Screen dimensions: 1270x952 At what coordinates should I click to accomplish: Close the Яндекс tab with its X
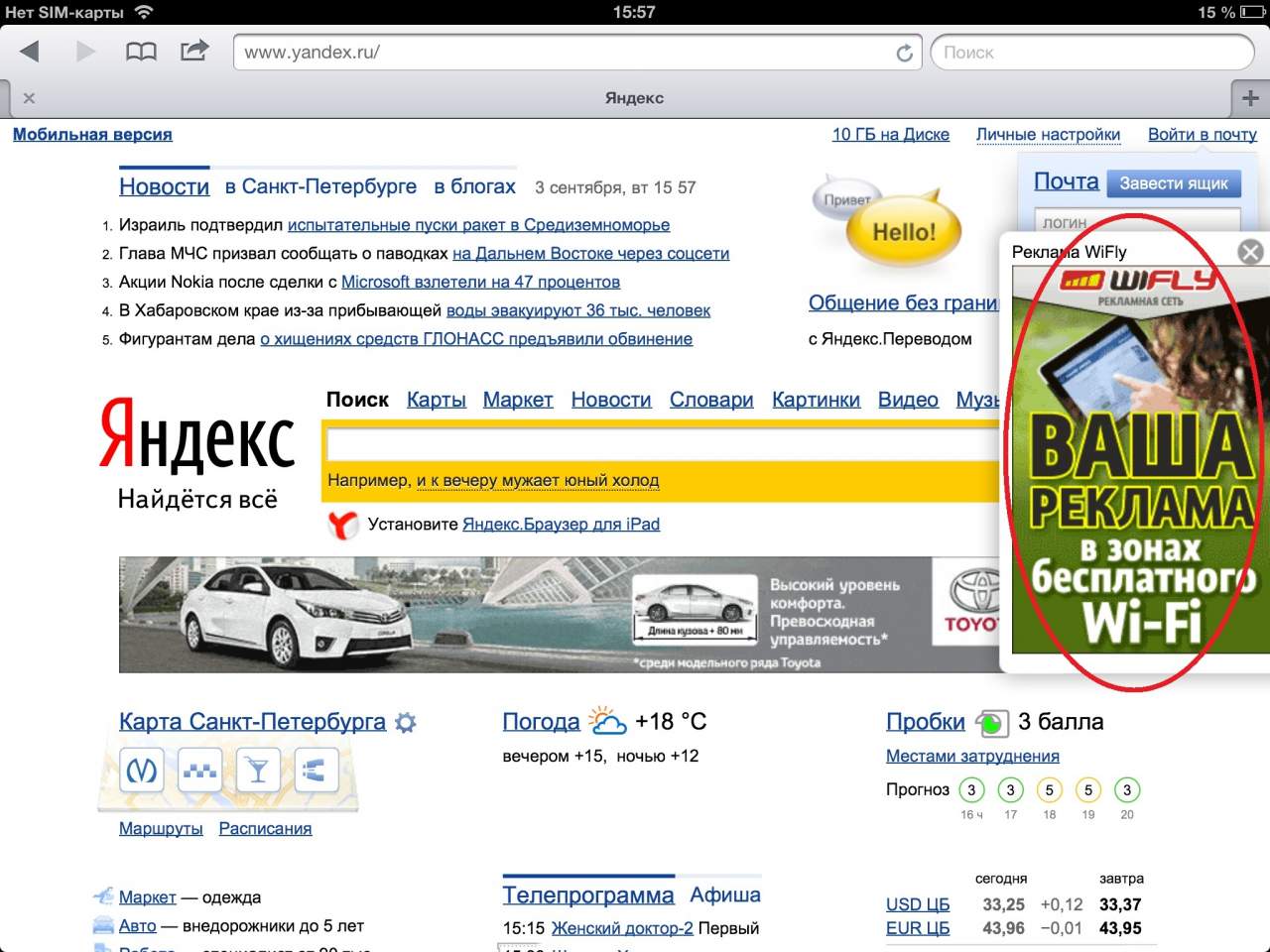pos(29,98)
